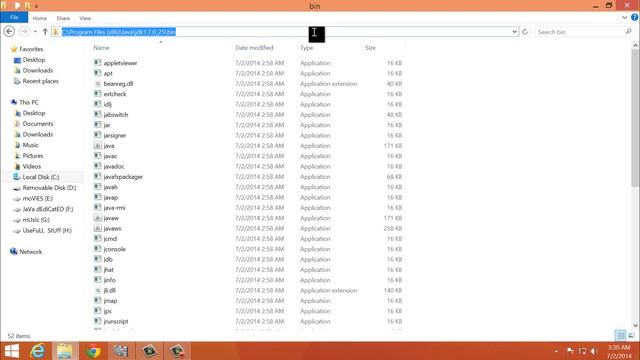Switch to large icons view layout
The height and width of the screenshot is (360, 640).
[x=631, y=336]
